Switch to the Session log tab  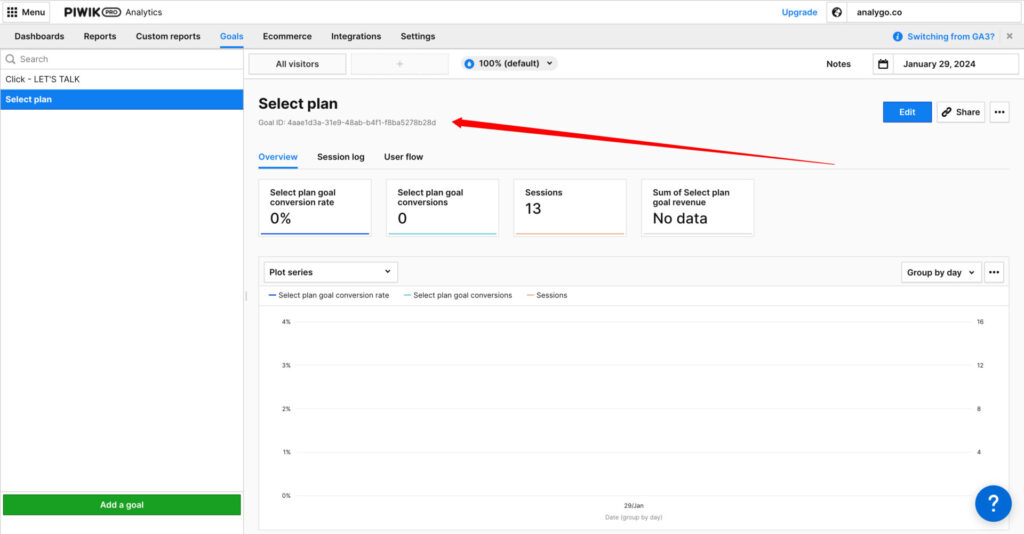pyautogui.click(x=340, y=157)
